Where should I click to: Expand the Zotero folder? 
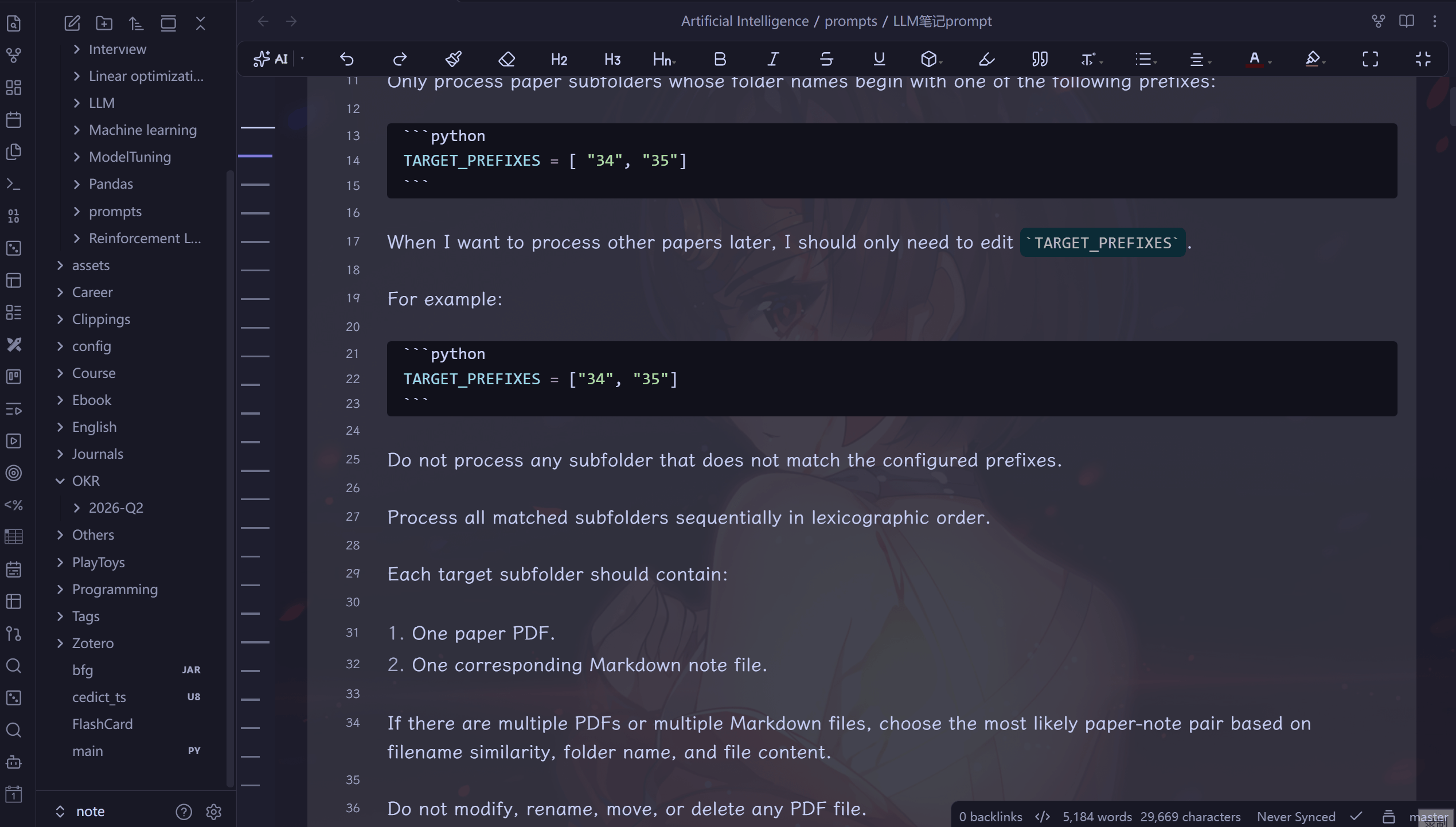coord(60,643)
